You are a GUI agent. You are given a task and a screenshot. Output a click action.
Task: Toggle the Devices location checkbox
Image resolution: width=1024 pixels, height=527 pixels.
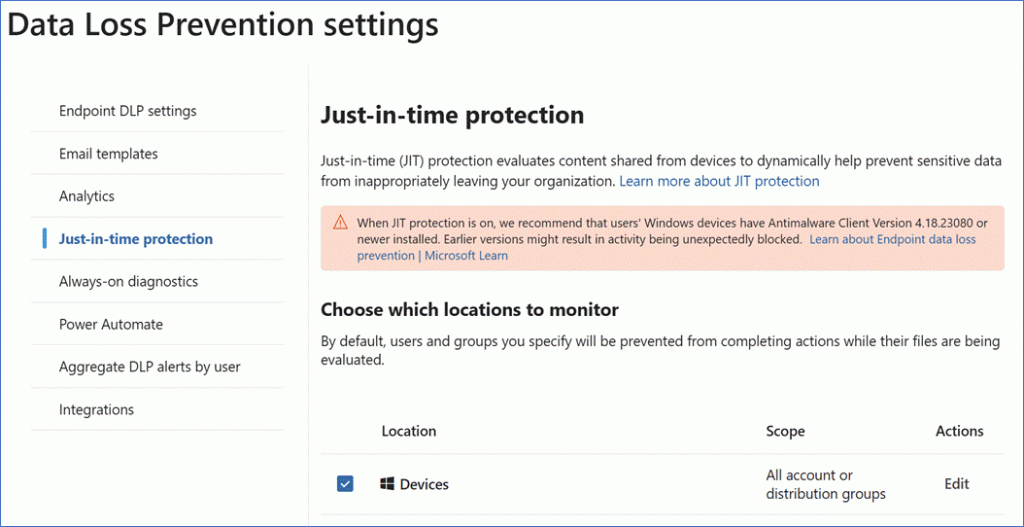click(x=345, y=484)
